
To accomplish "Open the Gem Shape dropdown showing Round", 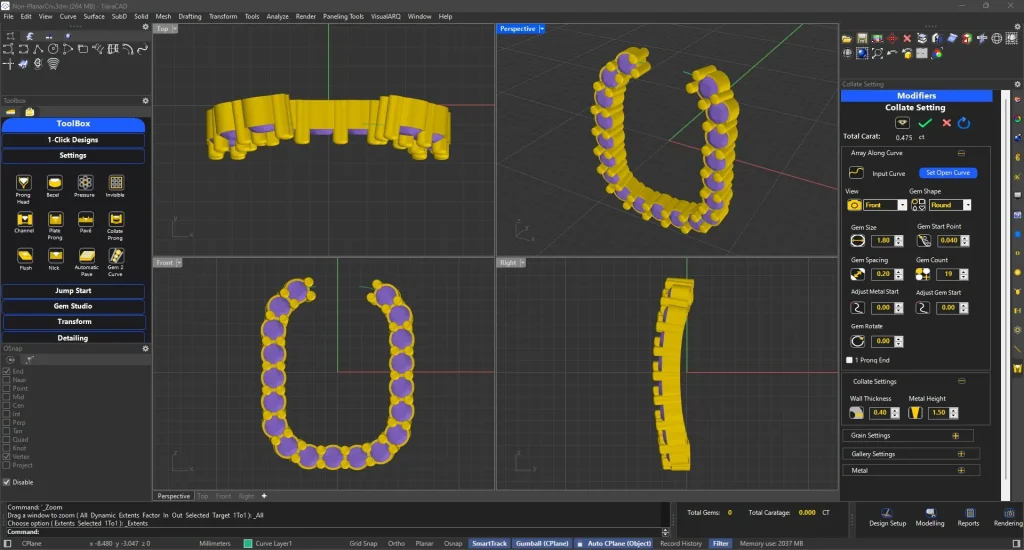I will [950, 205].
